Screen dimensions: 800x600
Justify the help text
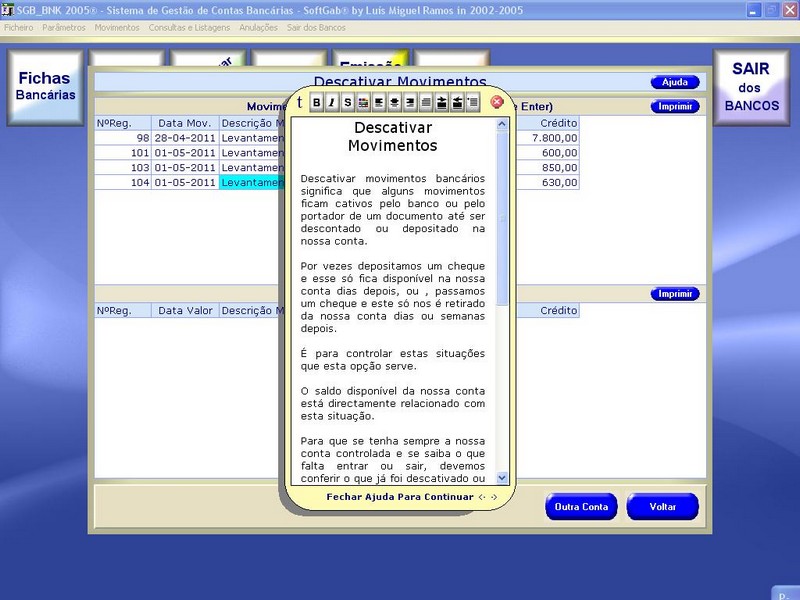click(x=426, y=102)
